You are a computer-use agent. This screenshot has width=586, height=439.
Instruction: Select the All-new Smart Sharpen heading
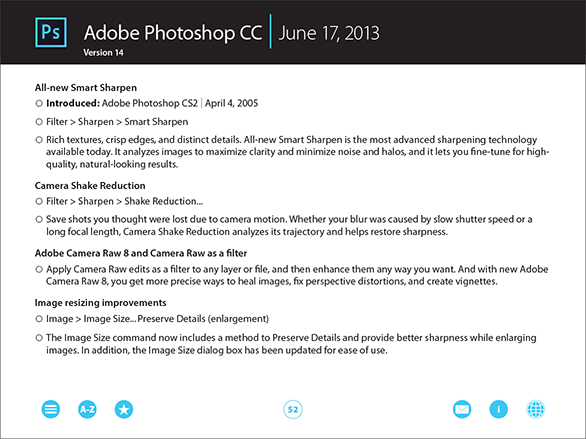[x=86, y=88]
